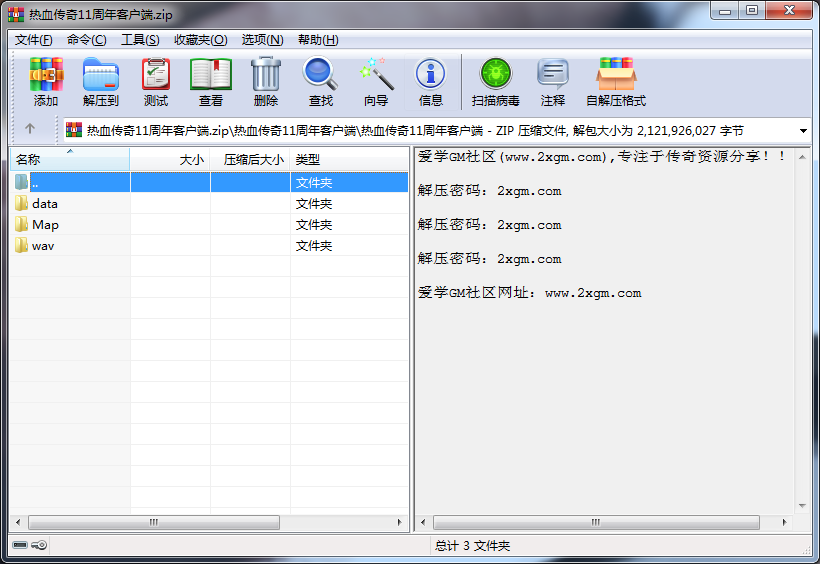
Task: Click the key password icon in status bar
Action: pyautogui.click(x=39, y=545)
